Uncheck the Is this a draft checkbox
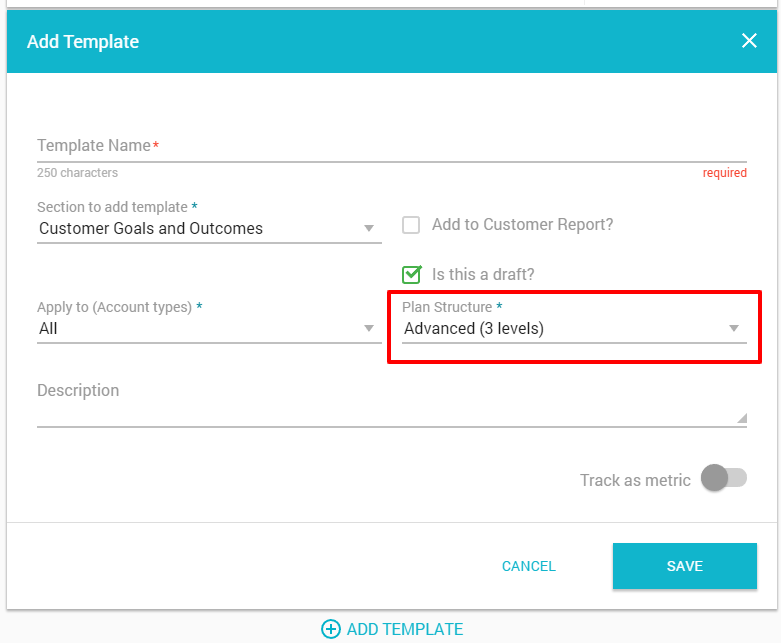Screen dimensions: 781x643 [411, 274]
